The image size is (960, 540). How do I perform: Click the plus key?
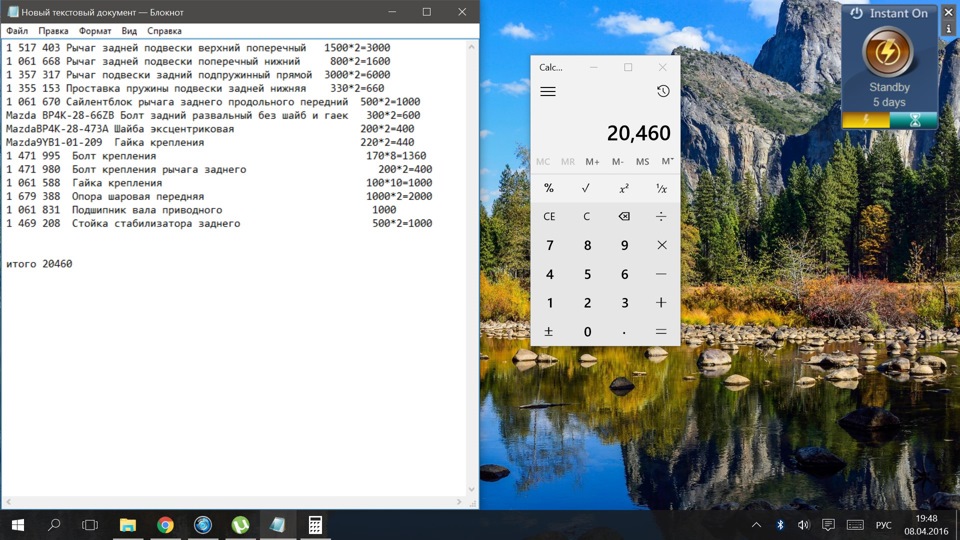coord(661,302)
